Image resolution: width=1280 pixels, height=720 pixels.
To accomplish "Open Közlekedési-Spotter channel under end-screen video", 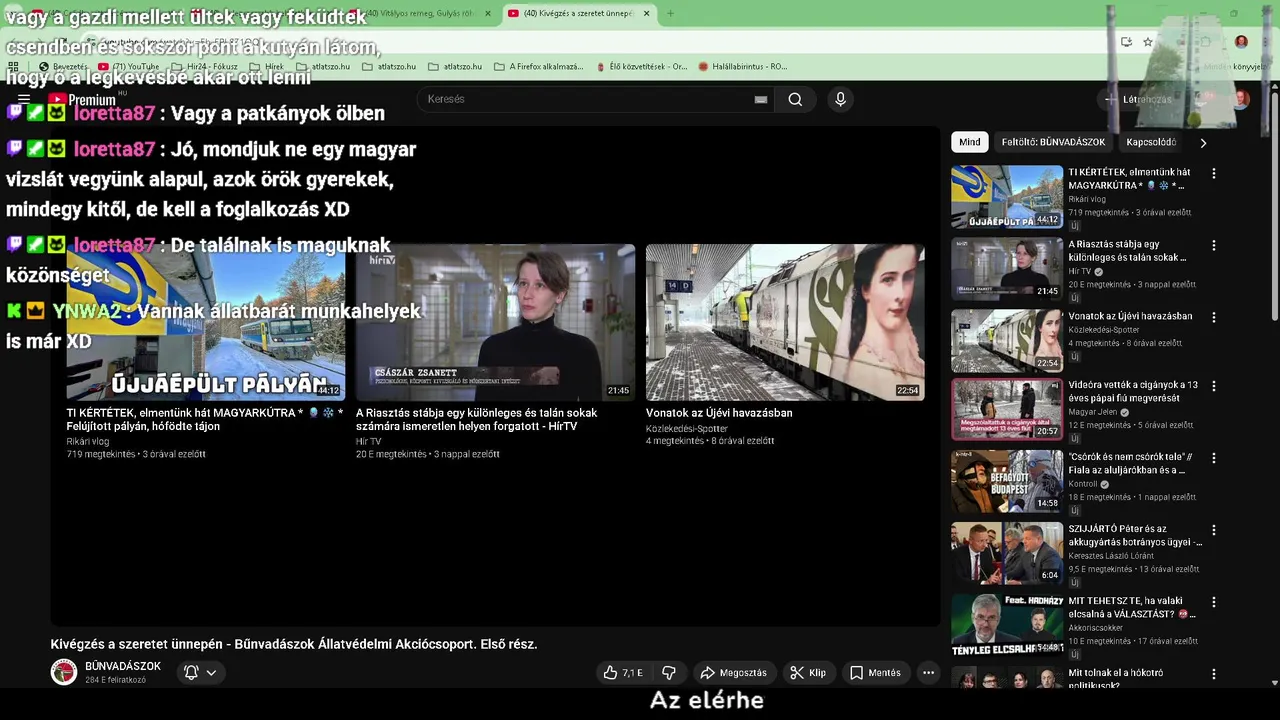I will pos(686,428).
